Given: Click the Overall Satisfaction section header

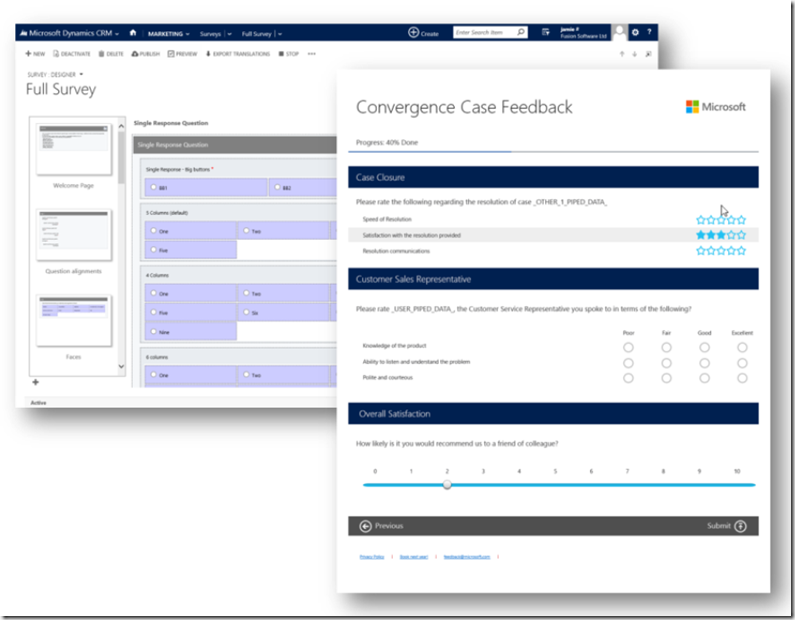Looking at the screenshot, I should coord(553,414).
